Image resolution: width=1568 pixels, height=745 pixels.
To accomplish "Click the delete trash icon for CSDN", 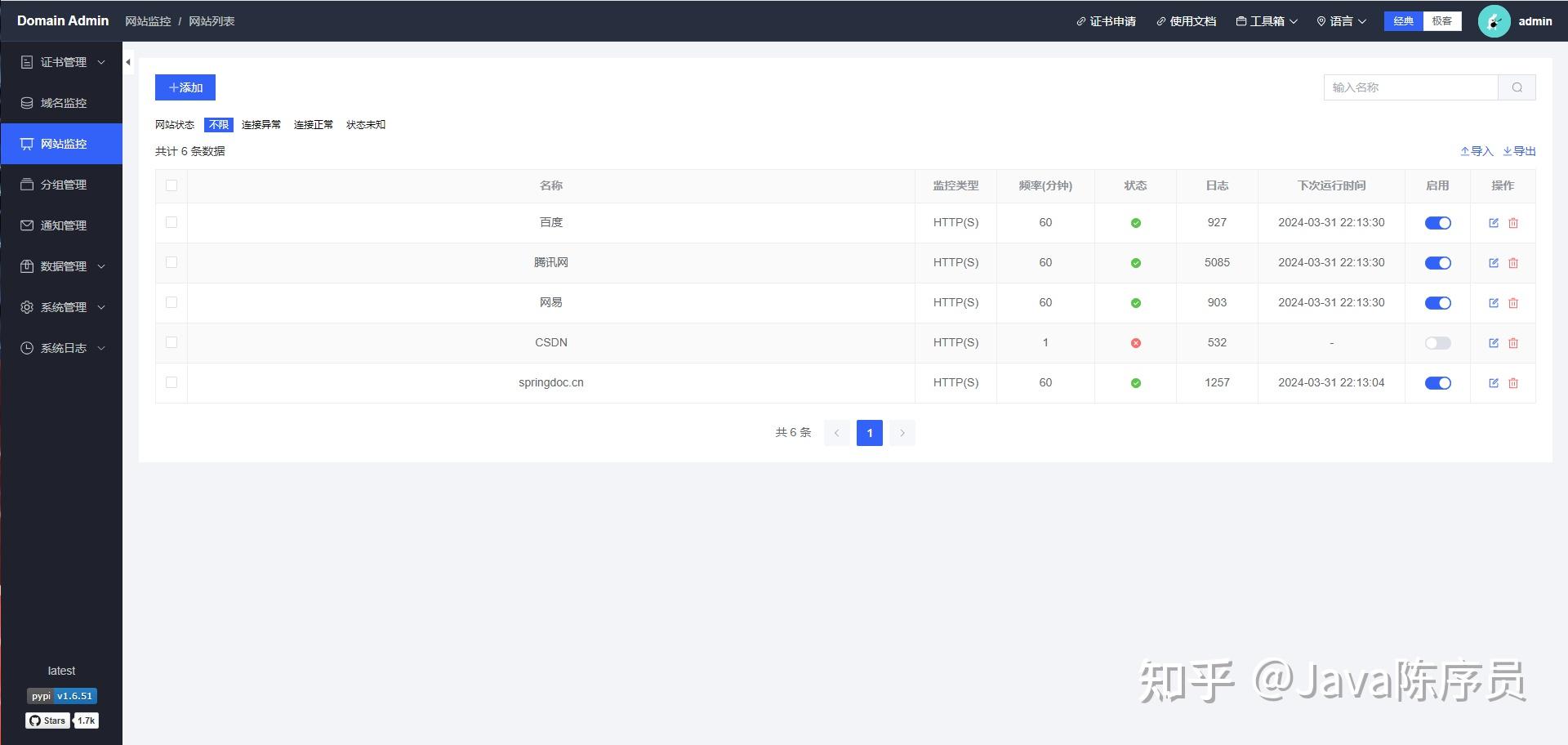I will (1513, 343).
